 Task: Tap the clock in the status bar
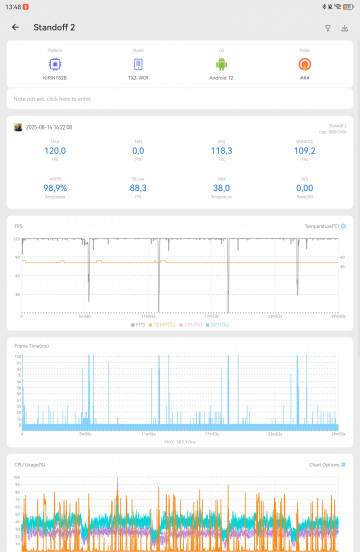click(x=13, y=7)
